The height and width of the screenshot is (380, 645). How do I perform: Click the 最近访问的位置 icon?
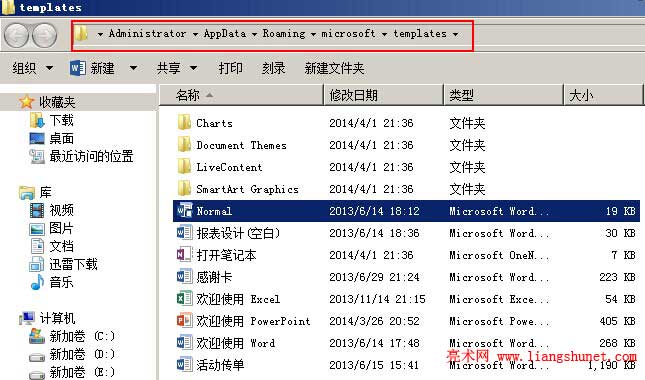click(x=37, y=156)
